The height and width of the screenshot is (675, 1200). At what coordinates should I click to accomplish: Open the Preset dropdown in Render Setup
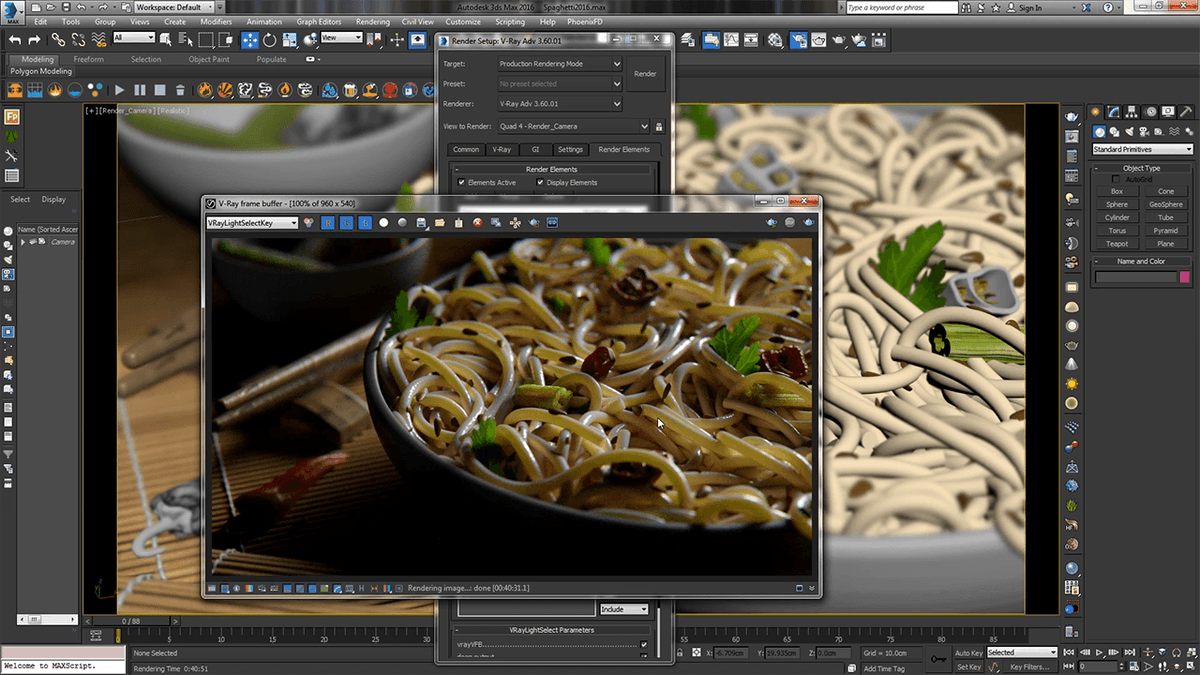coord(560,84)
